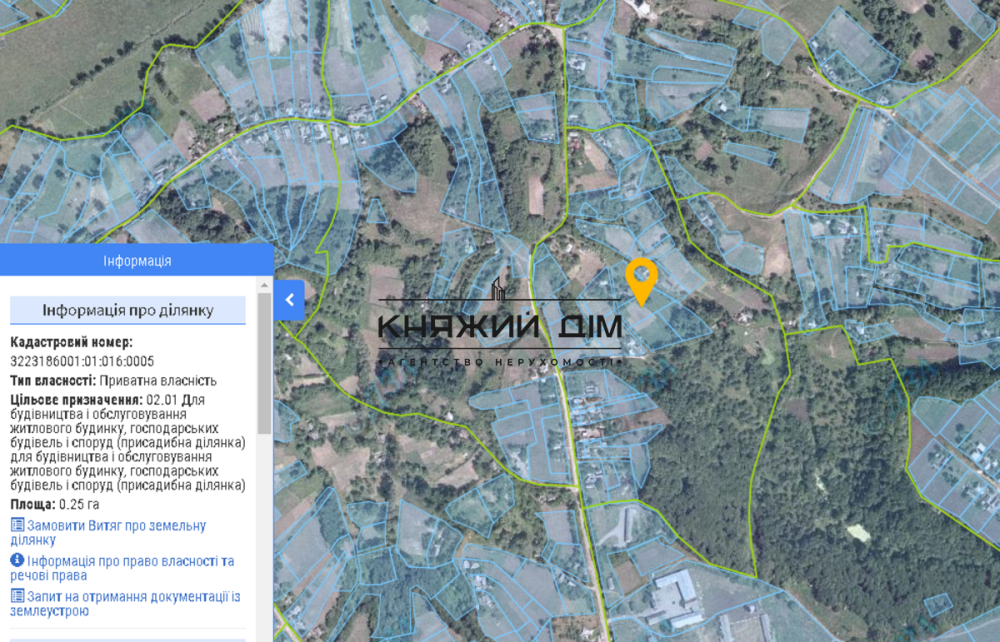
Task: Click the cadastral number 3223186001:01:016:0005
Action: [82, 361]
